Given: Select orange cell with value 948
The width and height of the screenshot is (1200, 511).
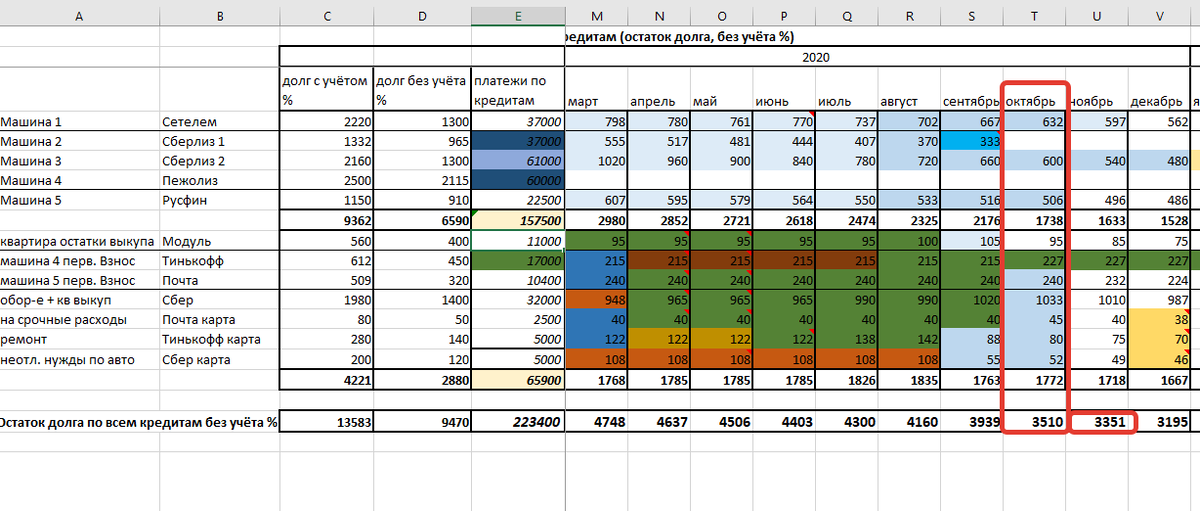Looking at the screenshot, I should [595, 300].
